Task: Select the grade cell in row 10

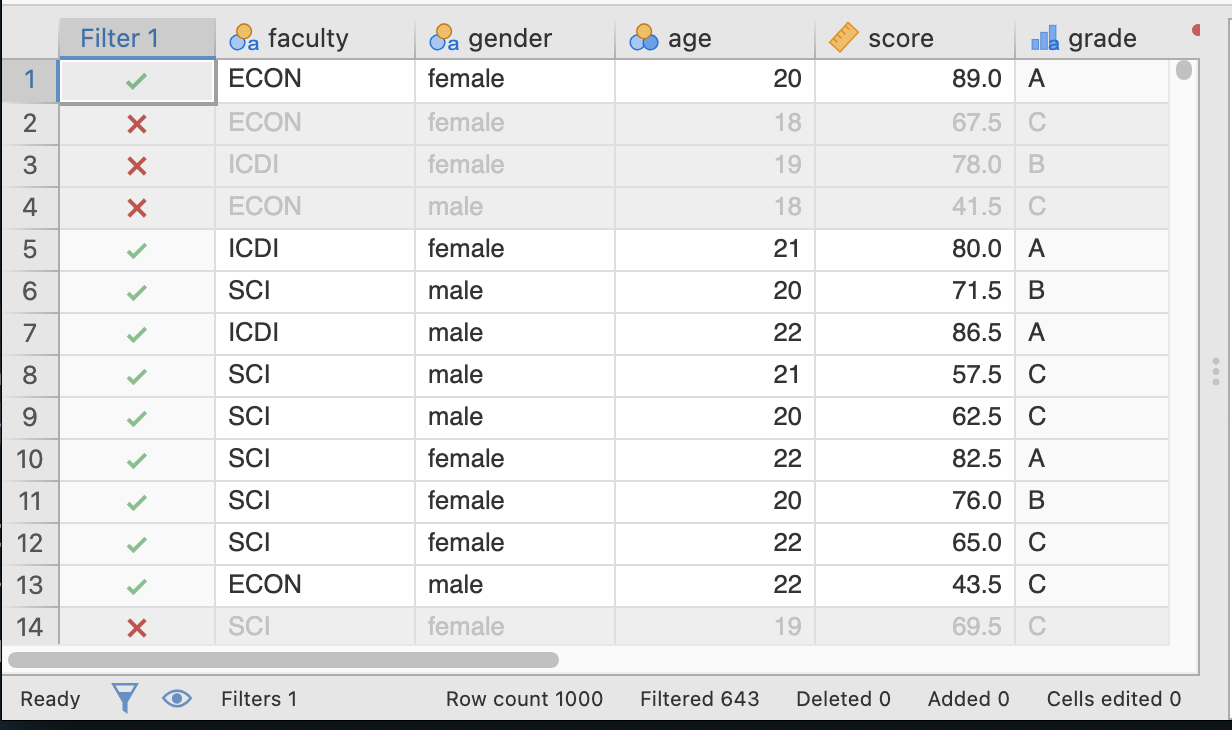Action: 1090,459
